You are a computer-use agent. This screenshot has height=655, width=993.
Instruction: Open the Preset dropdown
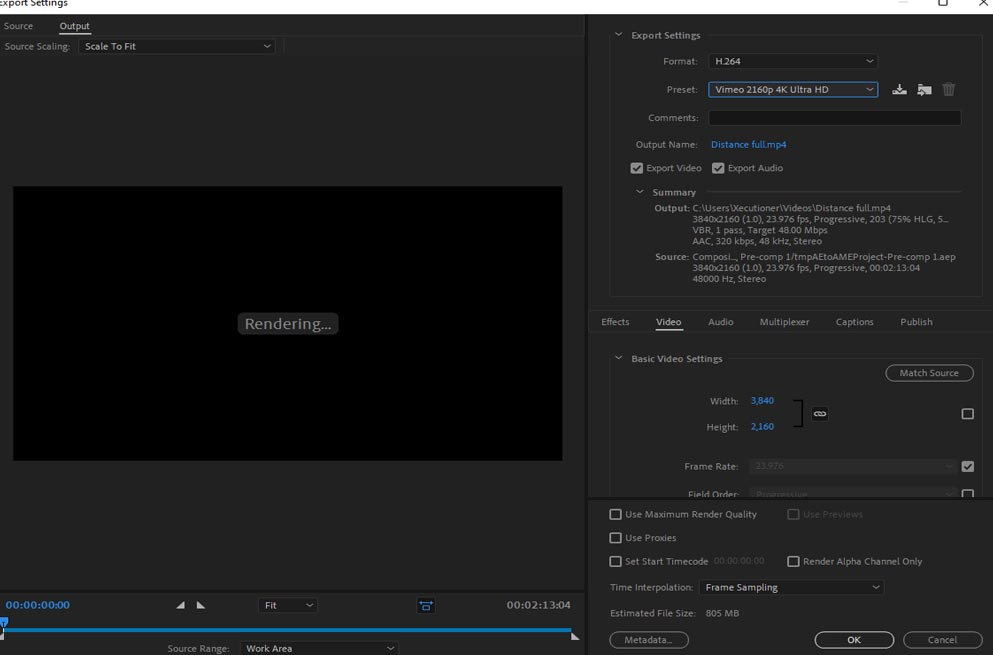coord(793,89)
